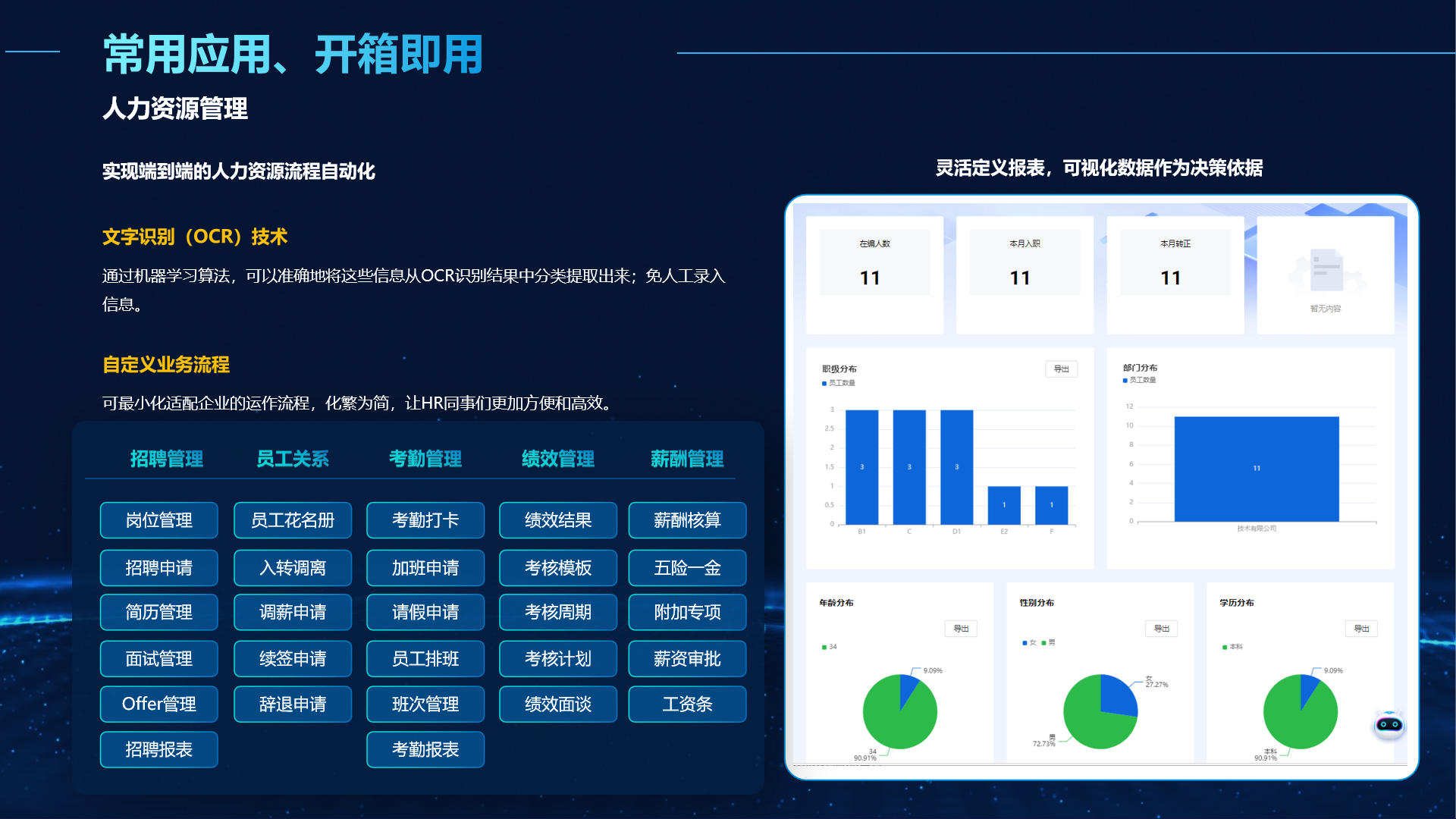This screenshot has height=819, width=1456.
Task: Open the Offer管理 feature
Action: pyautogui.click(x=159, y=704)
